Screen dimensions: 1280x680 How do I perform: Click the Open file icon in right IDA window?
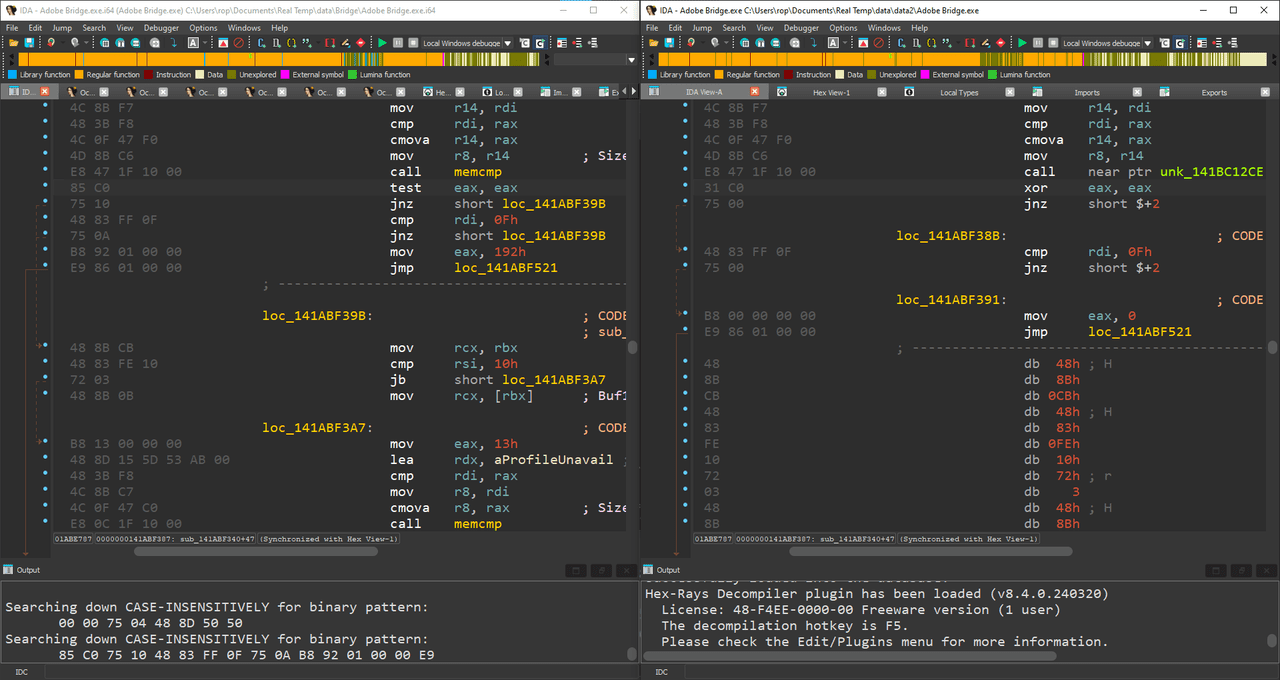pyautogui.click(x=653, y=43)
